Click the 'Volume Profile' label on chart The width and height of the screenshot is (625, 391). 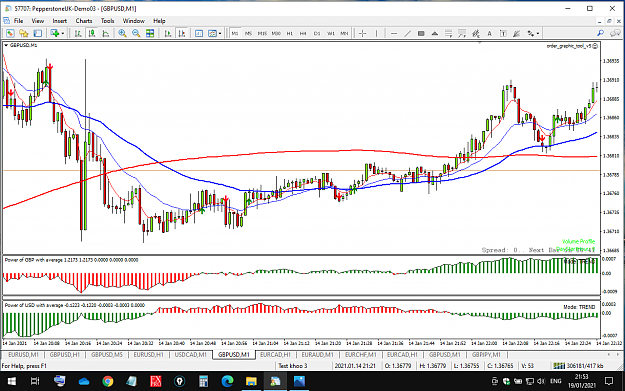[578, 242]
